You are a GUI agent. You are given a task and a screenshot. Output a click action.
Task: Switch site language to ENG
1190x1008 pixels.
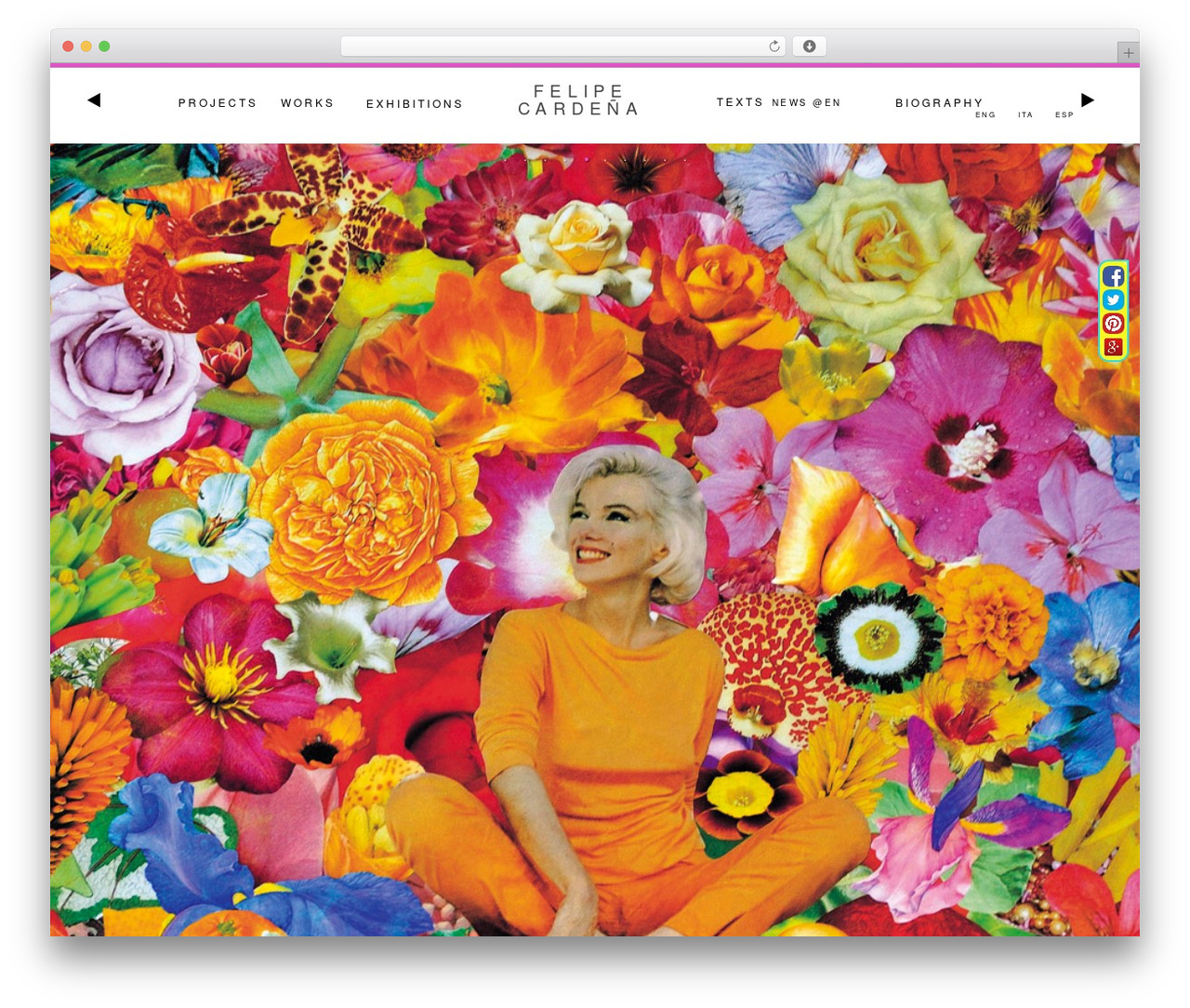[x=985, y=115]
